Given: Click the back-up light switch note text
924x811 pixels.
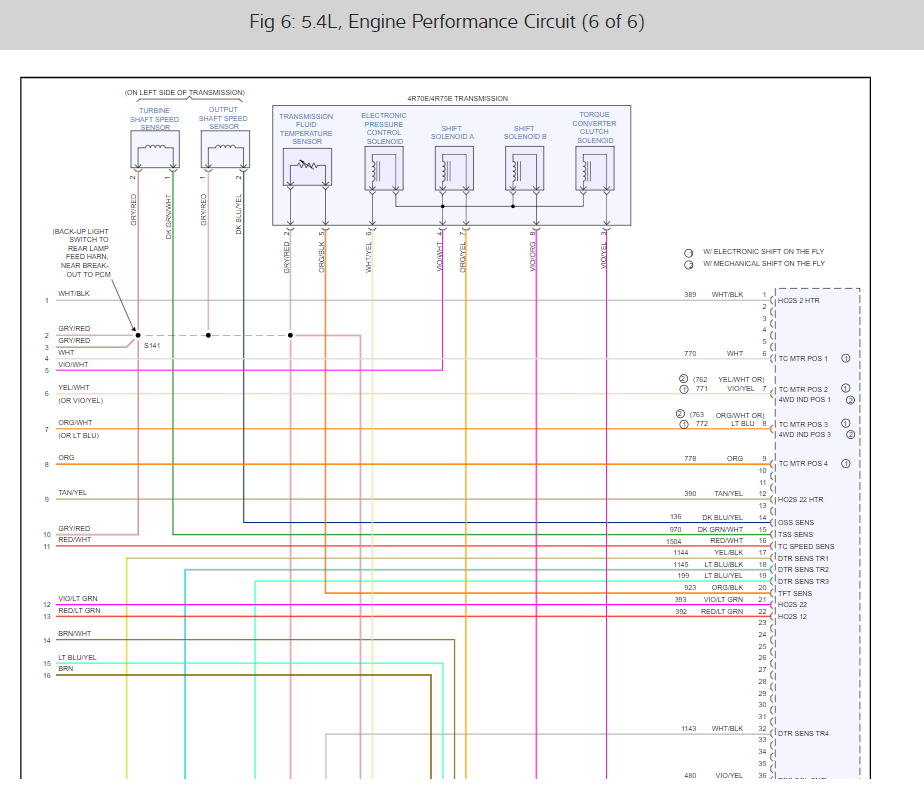Looking at the screenshot, I should (x=82, y=253).
